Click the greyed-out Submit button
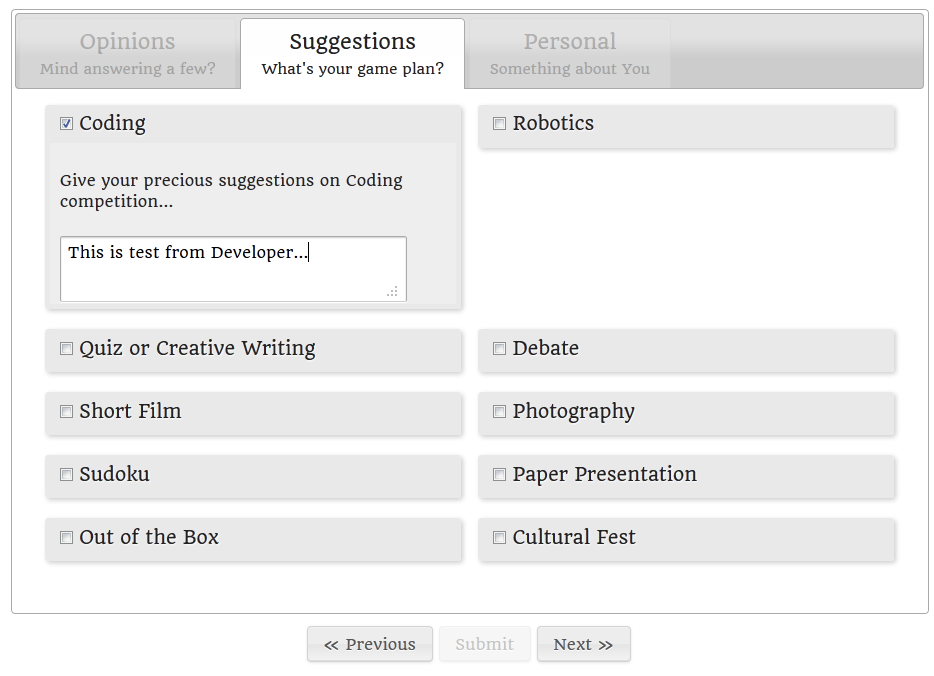This screenshot has height=676, width=934. tap(484, 644)
